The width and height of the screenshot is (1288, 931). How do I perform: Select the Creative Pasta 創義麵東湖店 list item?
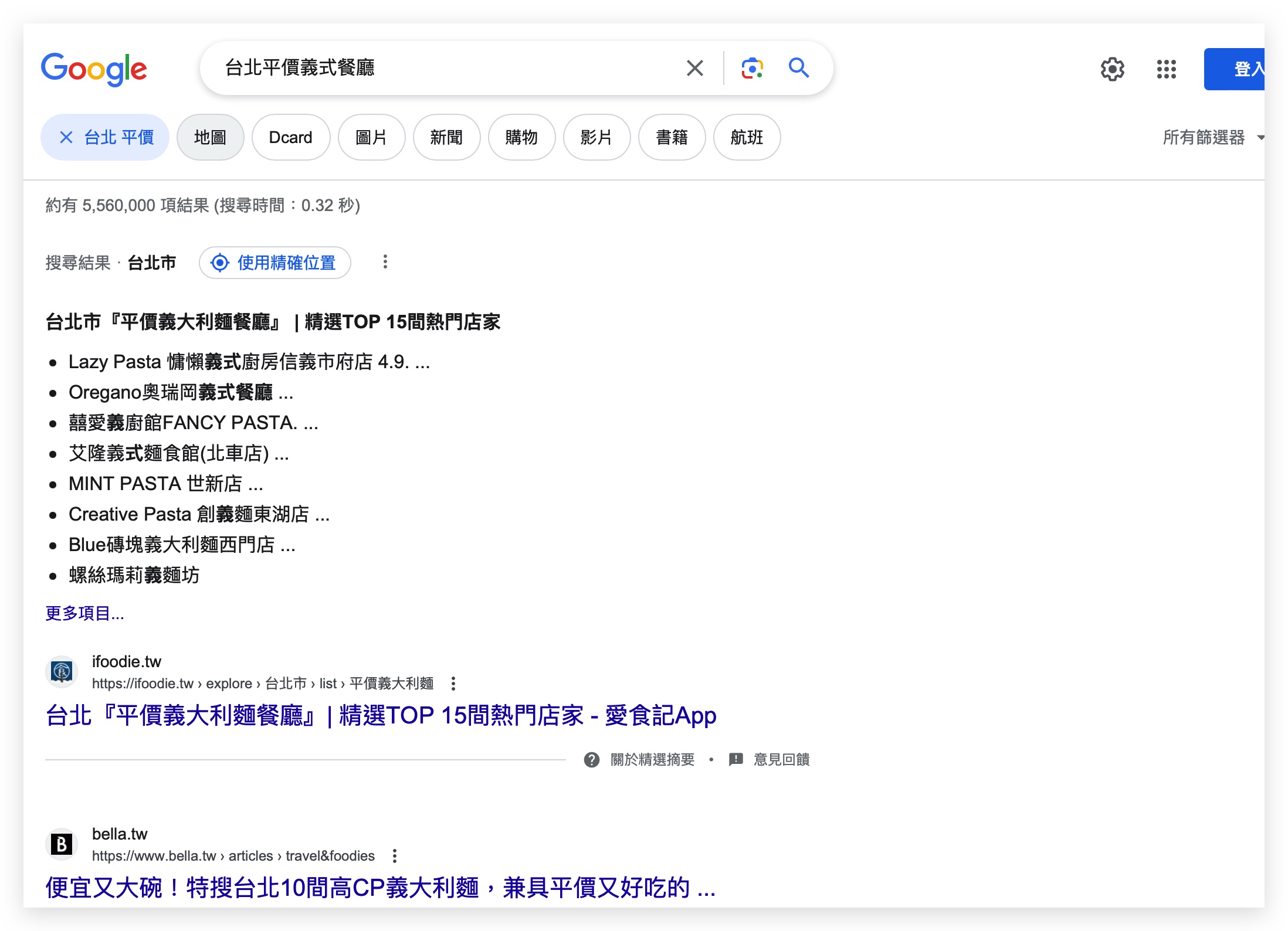(x=199, y=514)
